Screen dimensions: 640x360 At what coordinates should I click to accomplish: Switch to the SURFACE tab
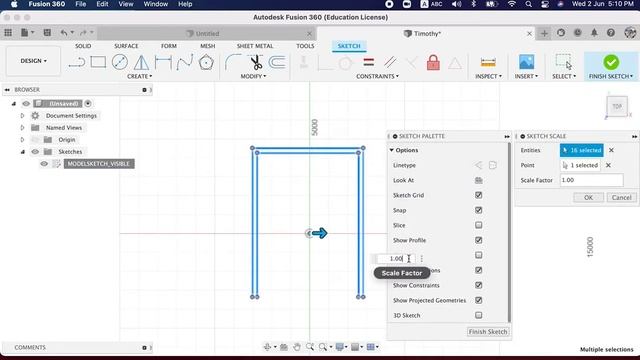point(126,46)
